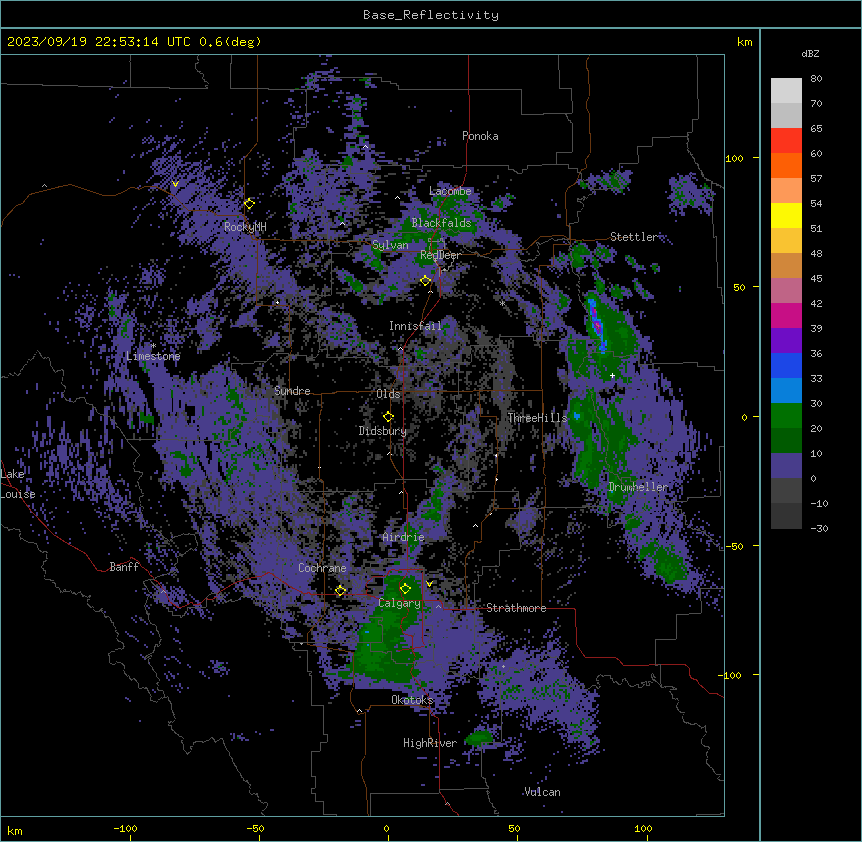Pick the orange 57-60 dBZ legend swatch

tap(786, 165)
